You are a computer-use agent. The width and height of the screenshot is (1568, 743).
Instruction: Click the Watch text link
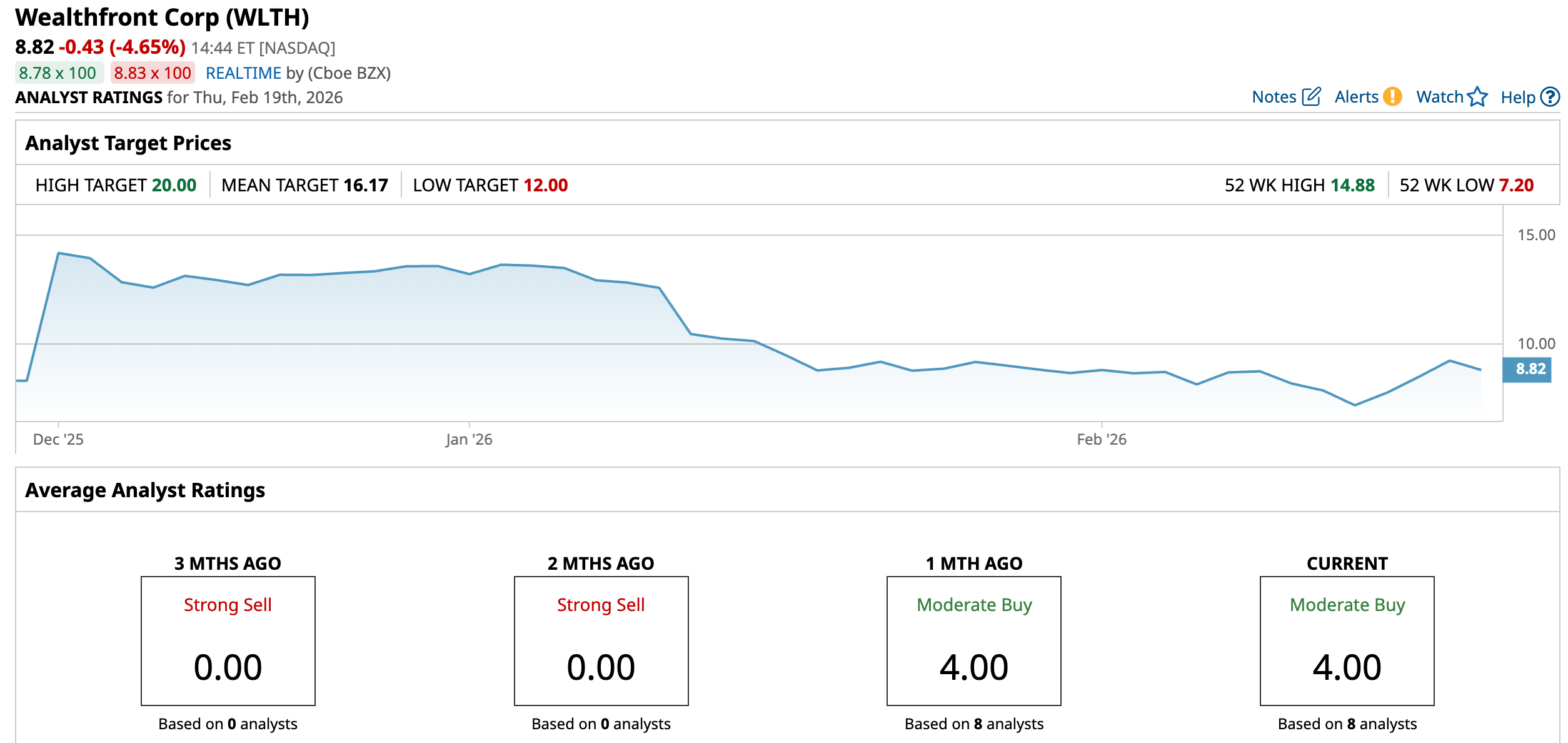tap(1439, 97)
